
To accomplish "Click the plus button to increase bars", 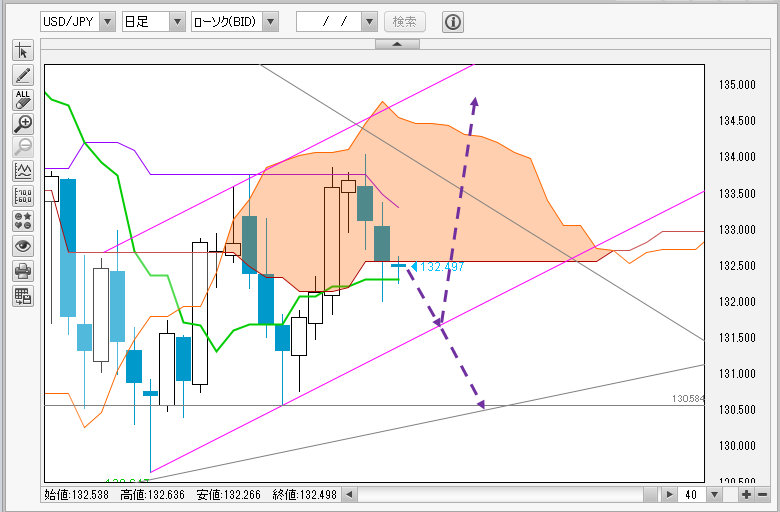I will [x=747, y=495].
